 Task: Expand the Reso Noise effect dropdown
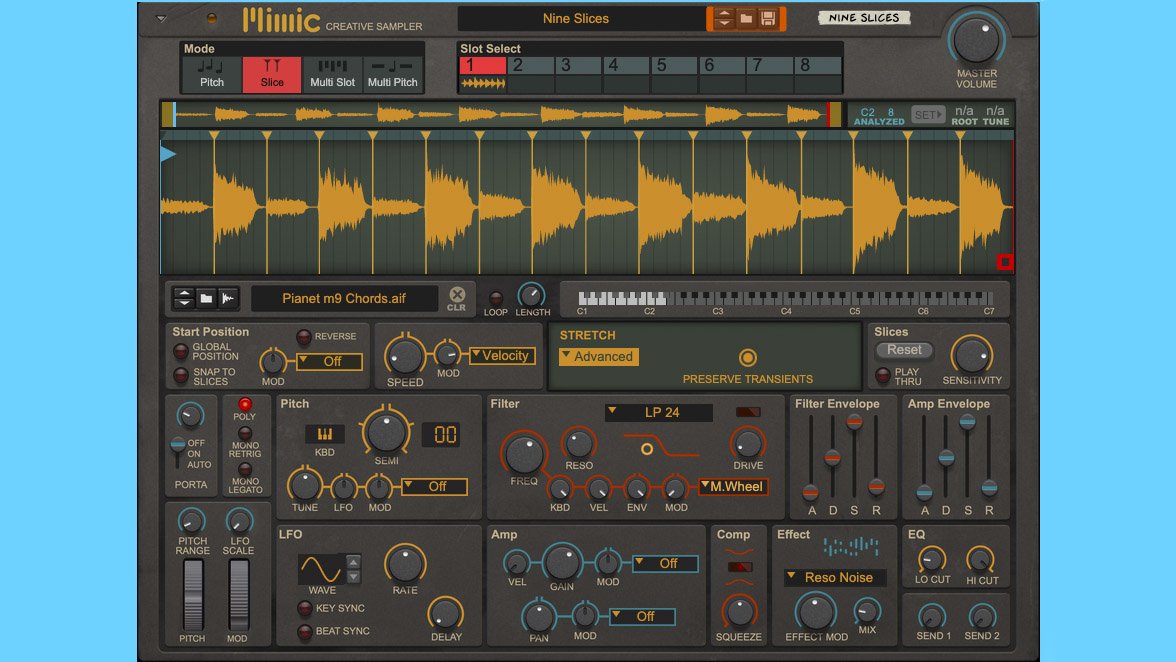point(836,577)
